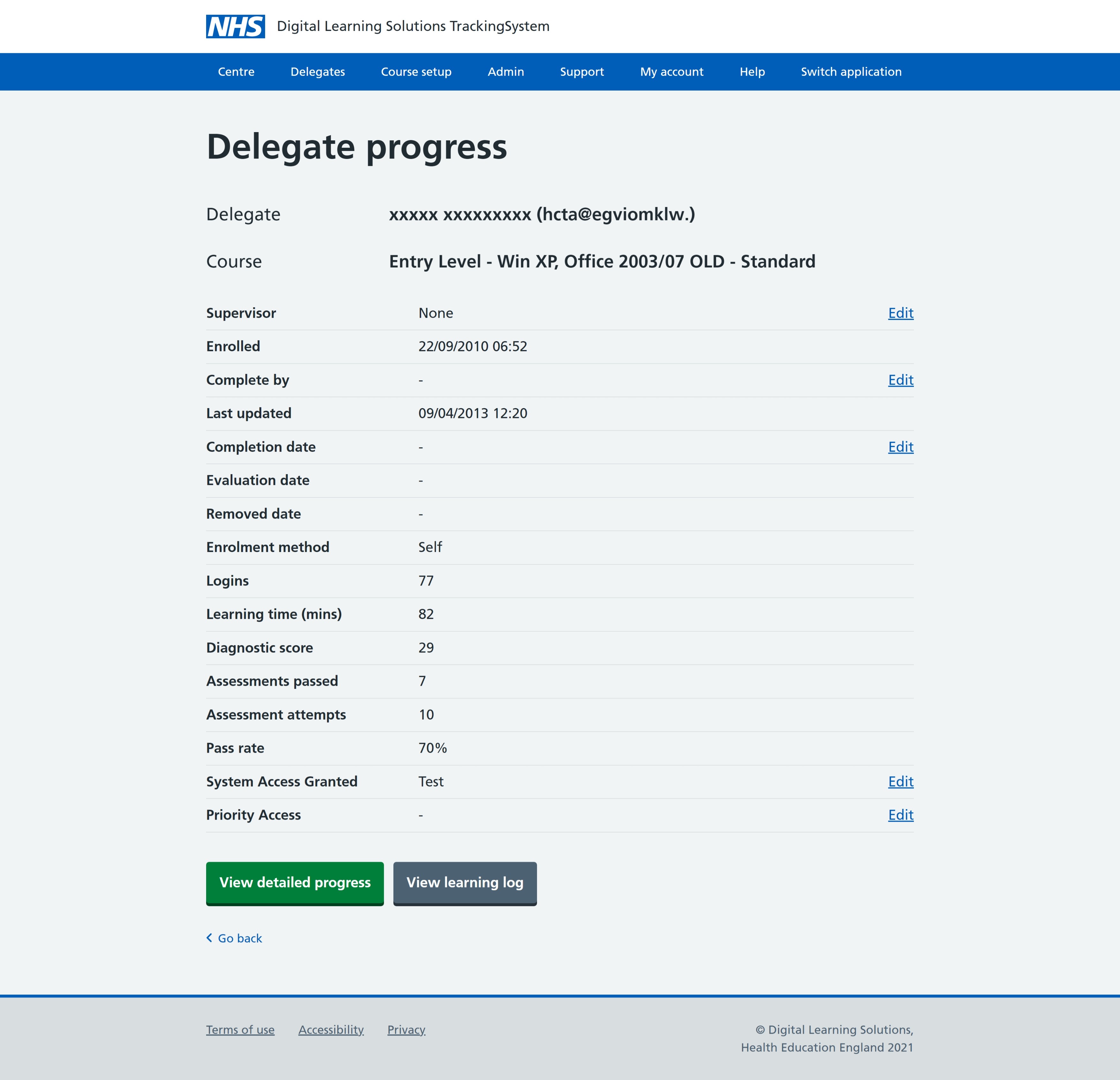Click the Terms of use link
1120x1080 pixels.
tap(240, 1030)
